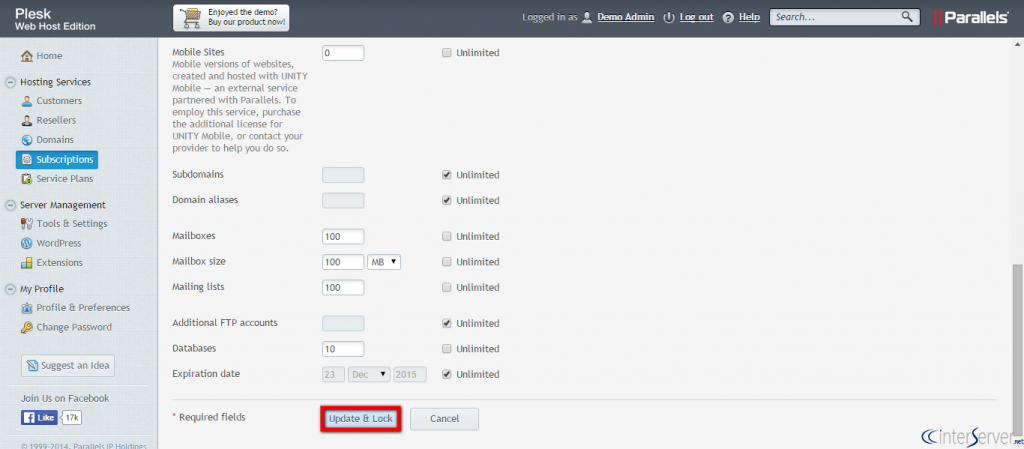This screenshot has height=449, width=1024.
Task: Collapse the Hosting Services section
Action: (x=10, y=82)
